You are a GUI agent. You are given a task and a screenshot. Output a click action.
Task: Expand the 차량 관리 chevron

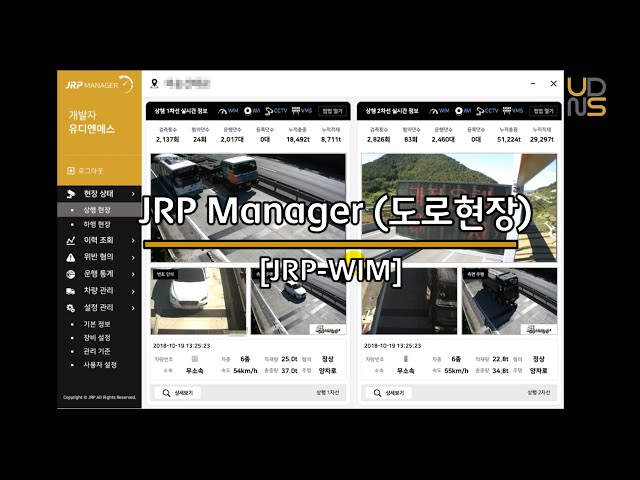tap(133, 291)
